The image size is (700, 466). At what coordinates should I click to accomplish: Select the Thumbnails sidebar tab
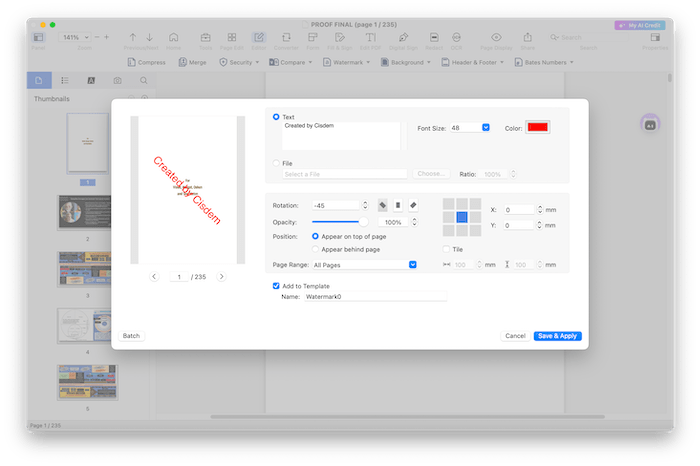(x=39, y=80)
